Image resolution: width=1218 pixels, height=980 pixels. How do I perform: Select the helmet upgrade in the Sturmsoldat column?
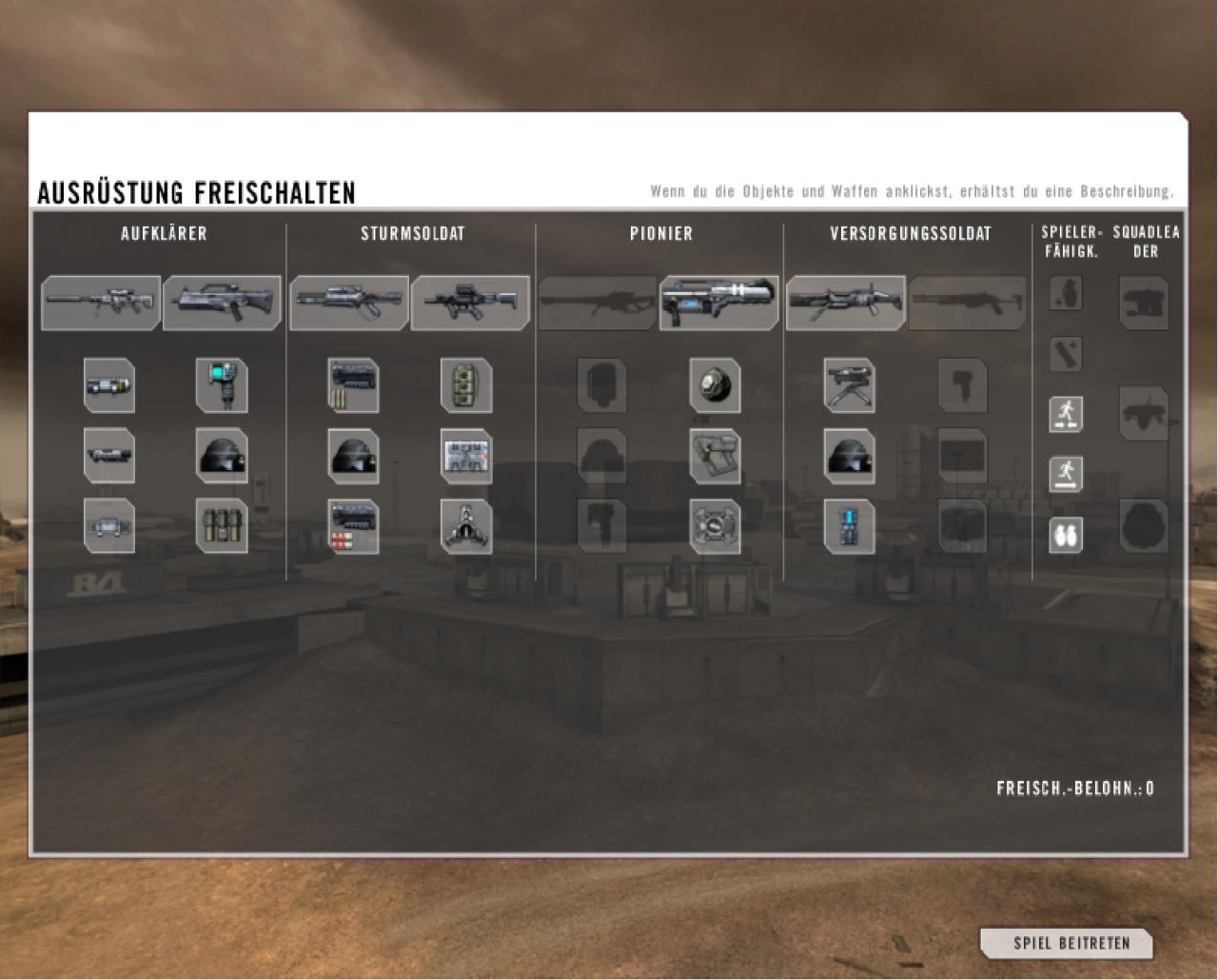pos(353,456)
